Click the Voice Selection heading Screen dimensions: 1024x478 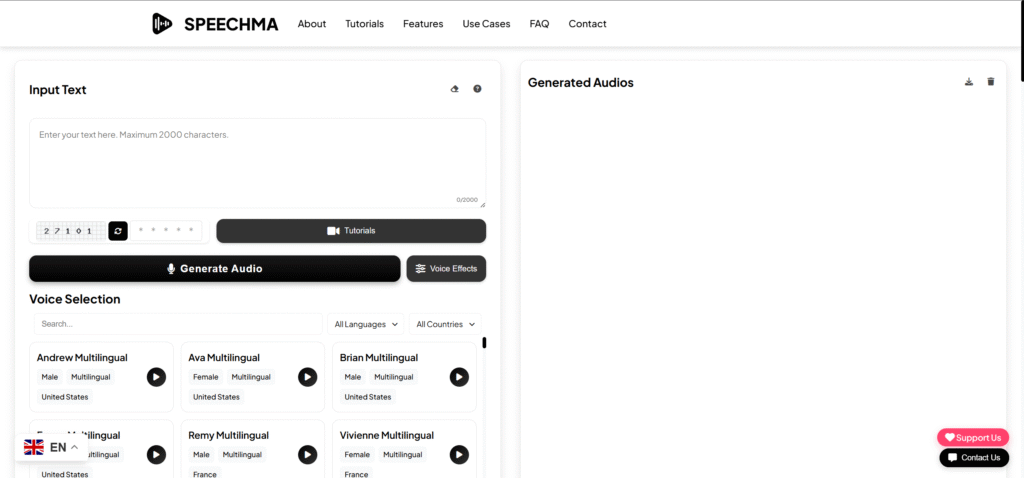(x=74, y=299)
